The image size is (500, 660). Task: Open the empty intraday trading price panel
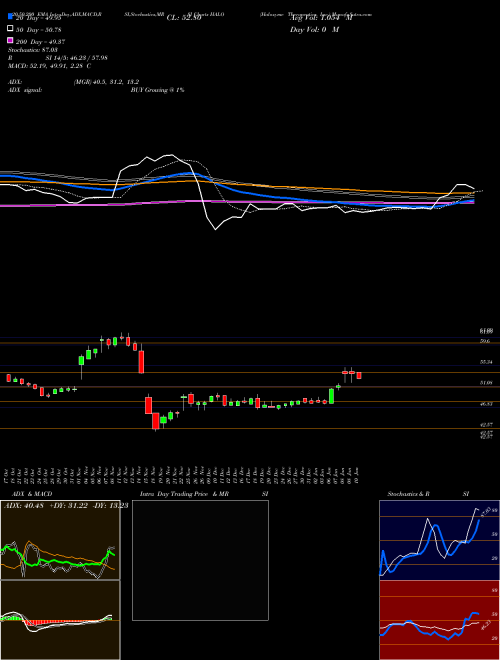(x=200, y=560)
